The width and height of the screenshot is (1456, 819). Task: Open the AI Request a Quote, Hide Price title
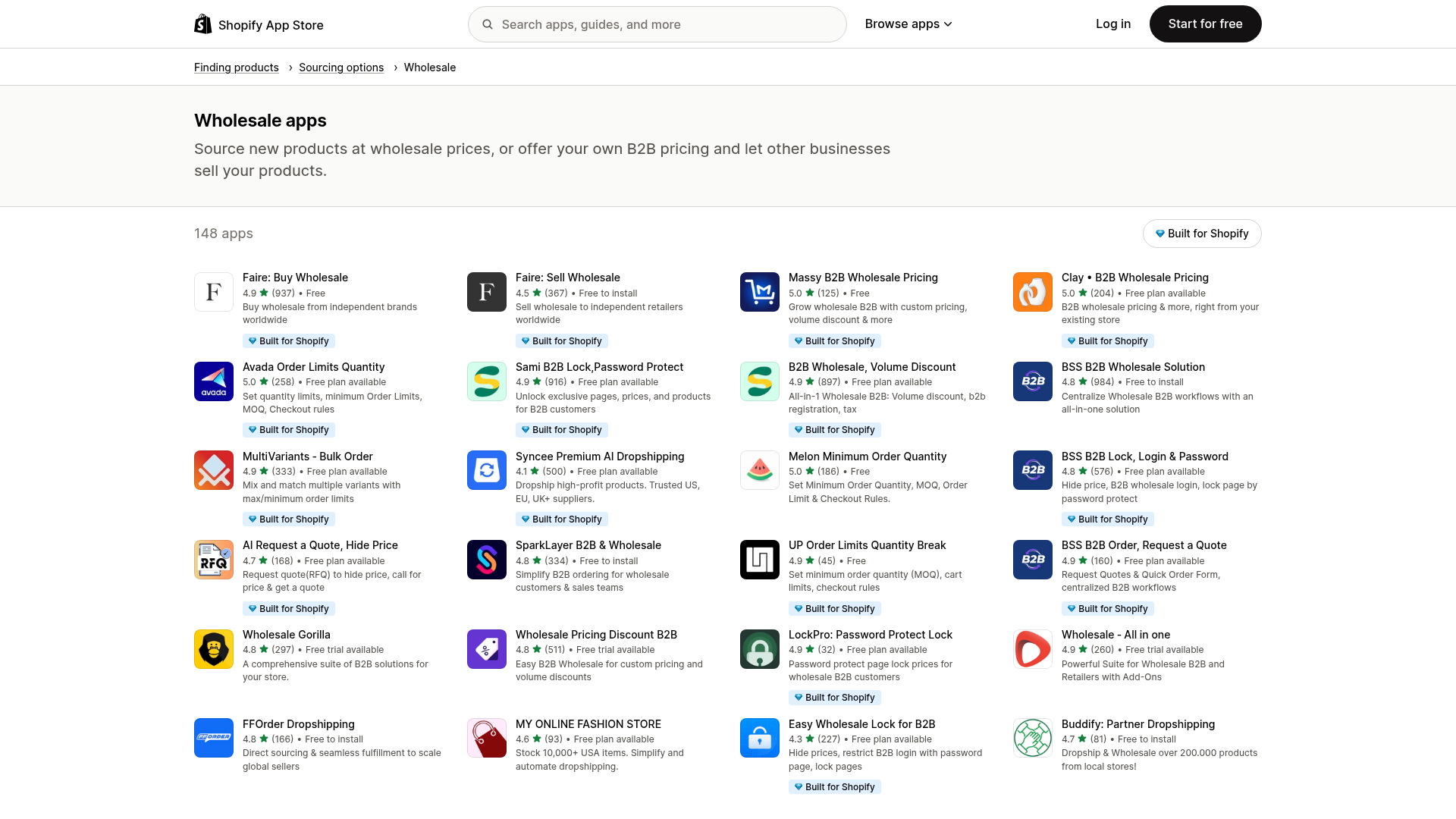320,545
